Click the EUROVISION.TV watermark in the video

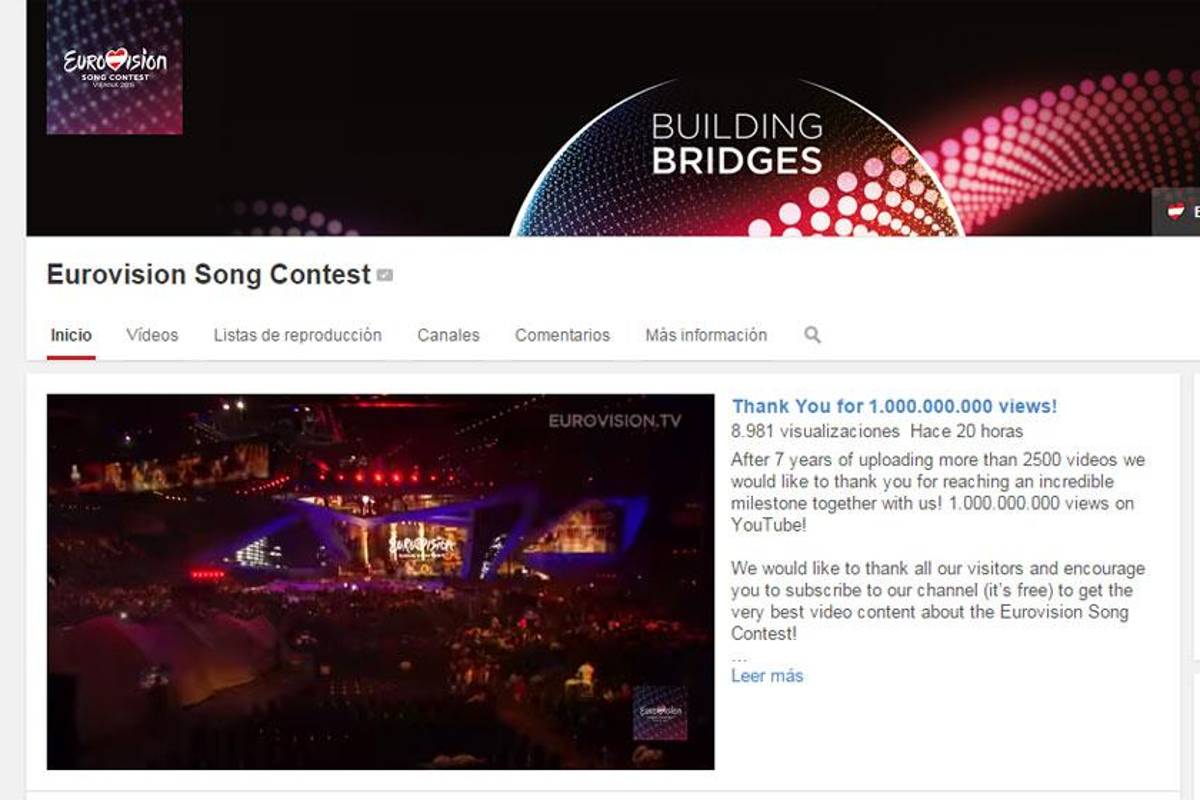click(x=615, y=421)
